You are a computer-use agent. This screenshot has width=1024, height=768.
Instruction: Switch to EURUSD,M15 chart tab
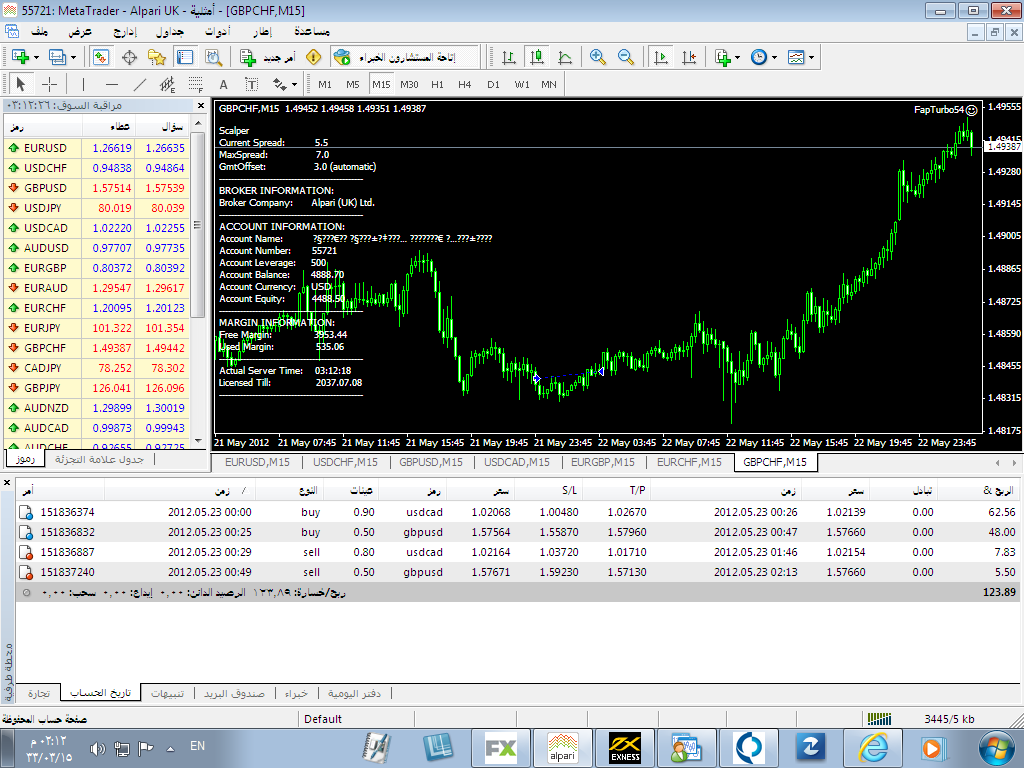point(257,462)
